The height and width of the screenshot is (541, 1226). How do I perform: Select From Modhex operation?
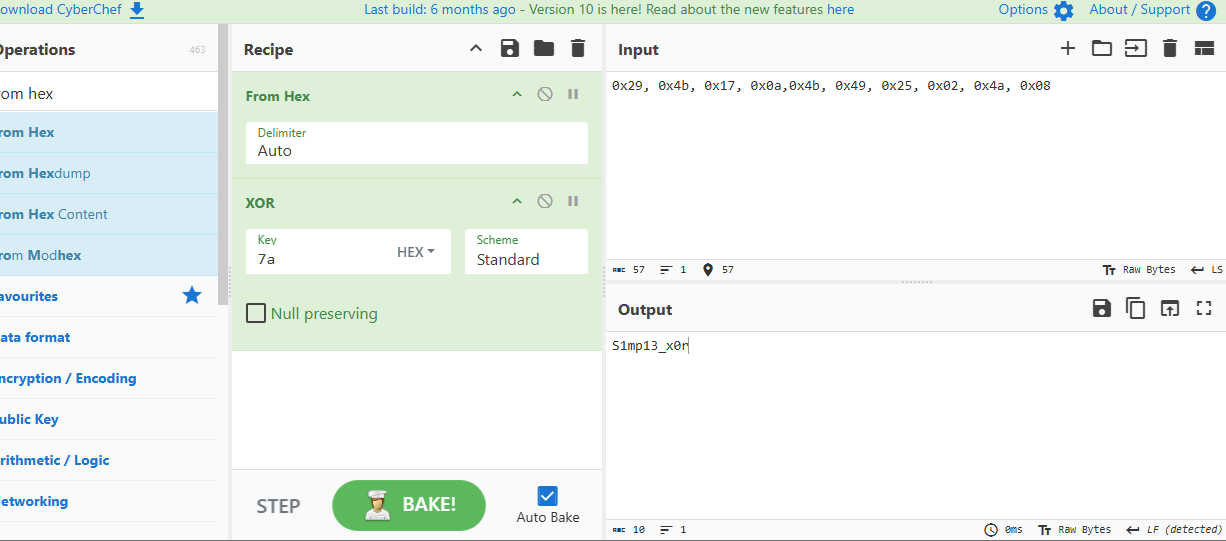point(109,255)
